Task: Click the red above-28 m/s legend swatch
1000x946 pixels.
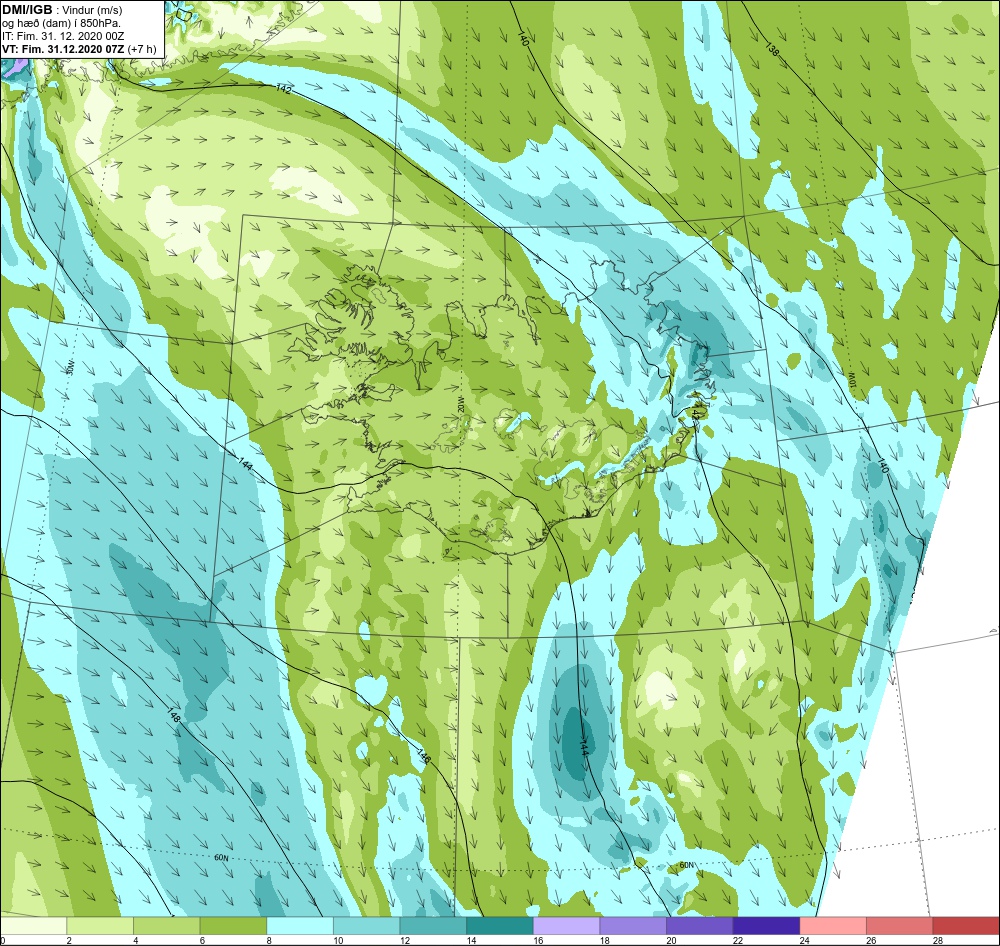Action: [966, 926]
